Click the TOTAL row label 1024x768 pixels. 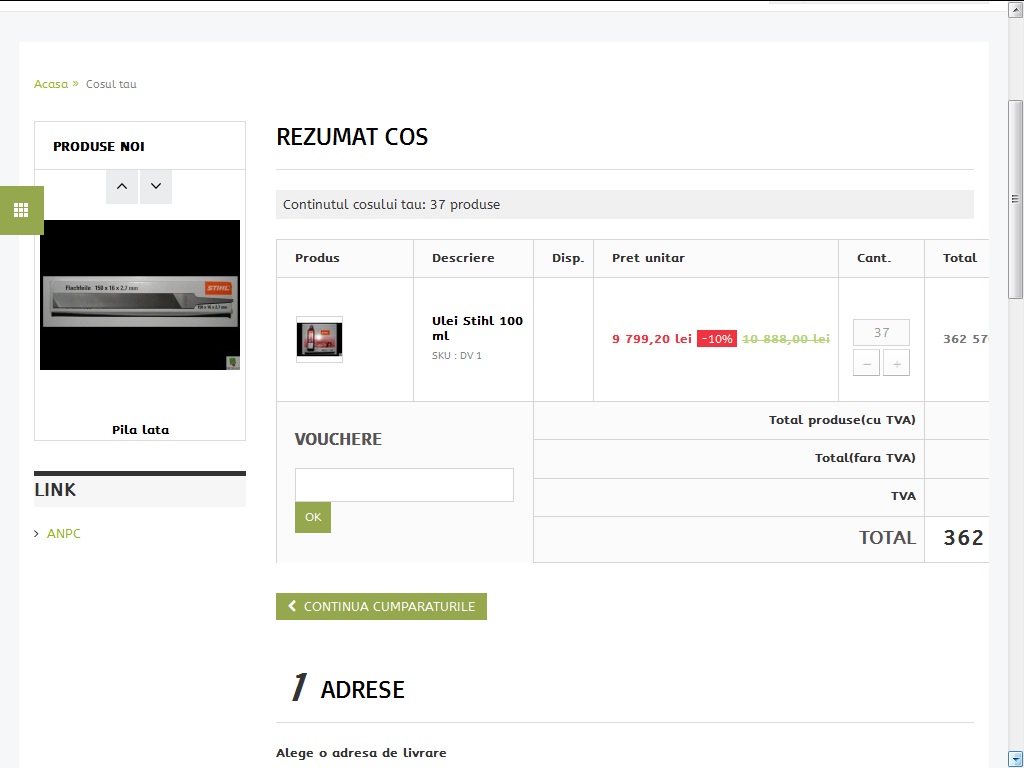pos(888,537)
